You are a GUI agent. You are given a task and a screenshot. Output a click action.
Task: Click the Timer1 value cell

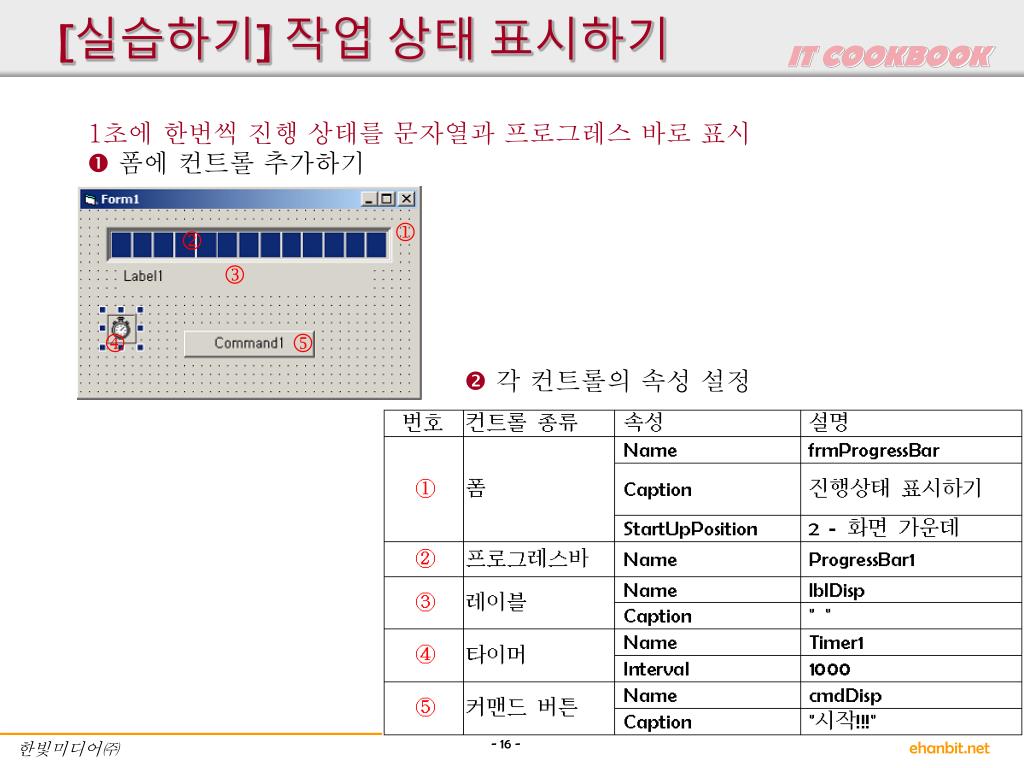point(911,643)
